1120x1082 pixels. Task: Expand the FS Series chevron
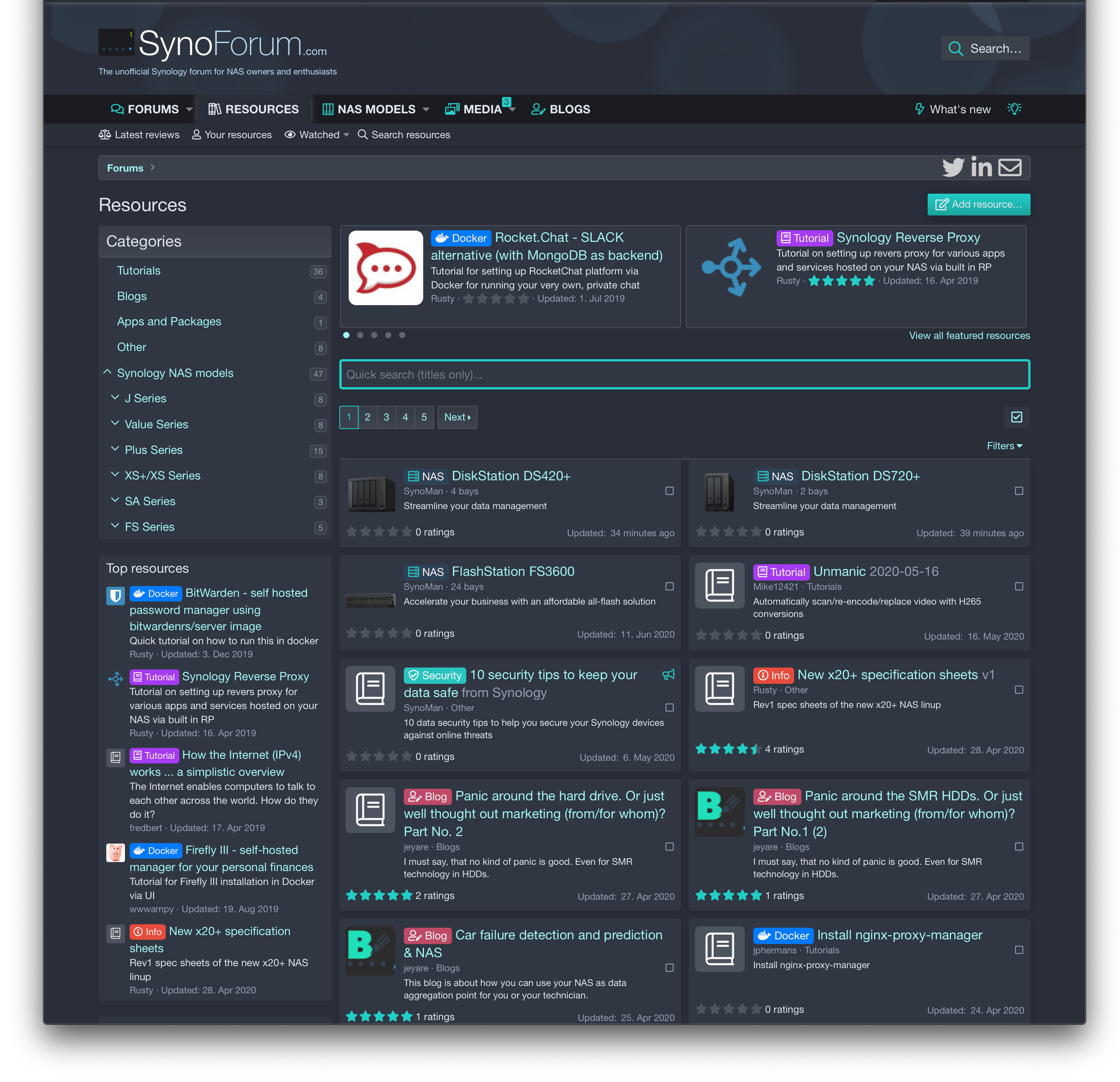115,525
